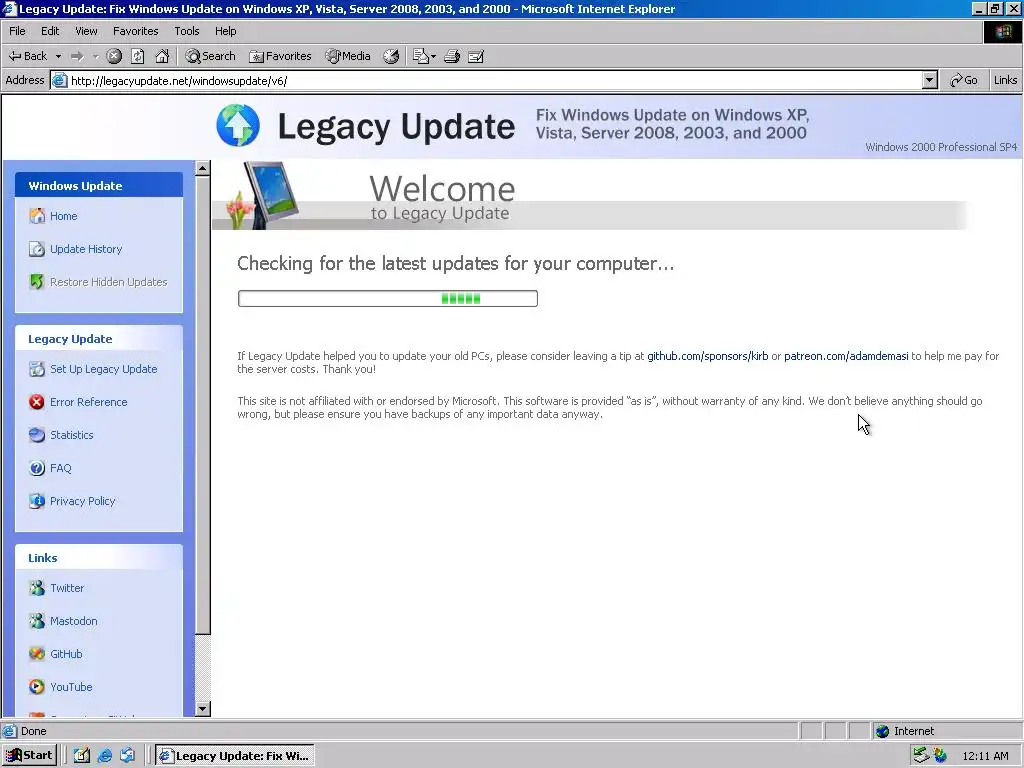Open github.com/sponsors/kirb link

point(707,356)
